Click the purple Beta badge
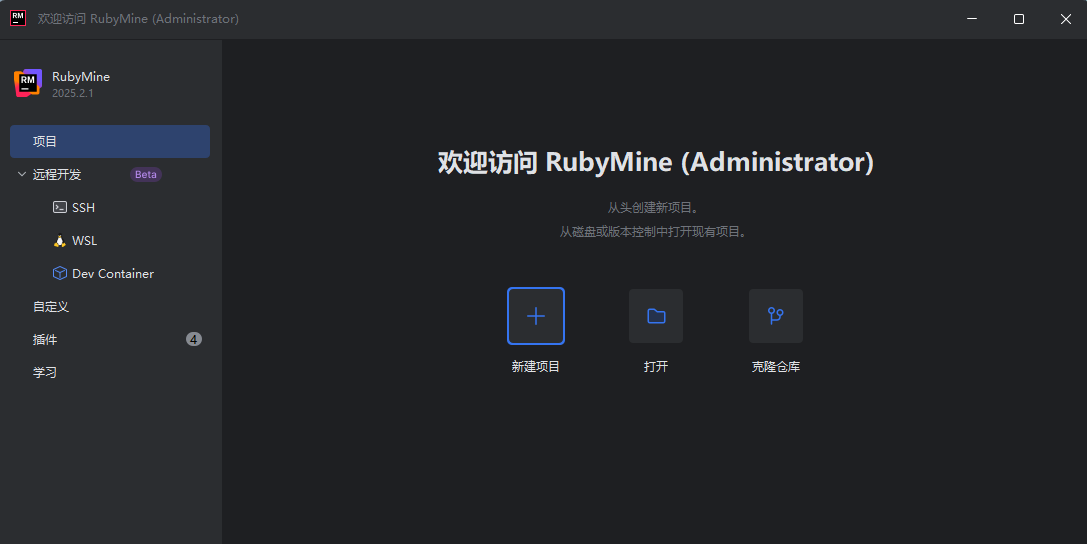This screenshot has height=544, width=1087. [146, 175]
